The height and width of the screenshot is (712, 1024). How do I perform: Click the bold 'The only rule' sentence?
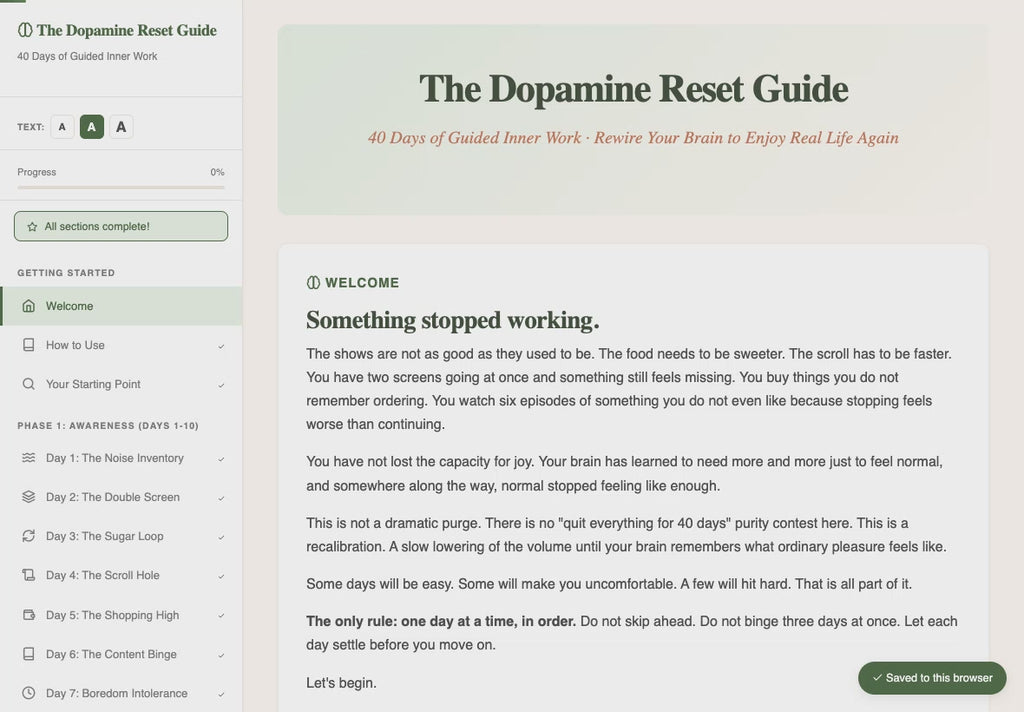441,621
